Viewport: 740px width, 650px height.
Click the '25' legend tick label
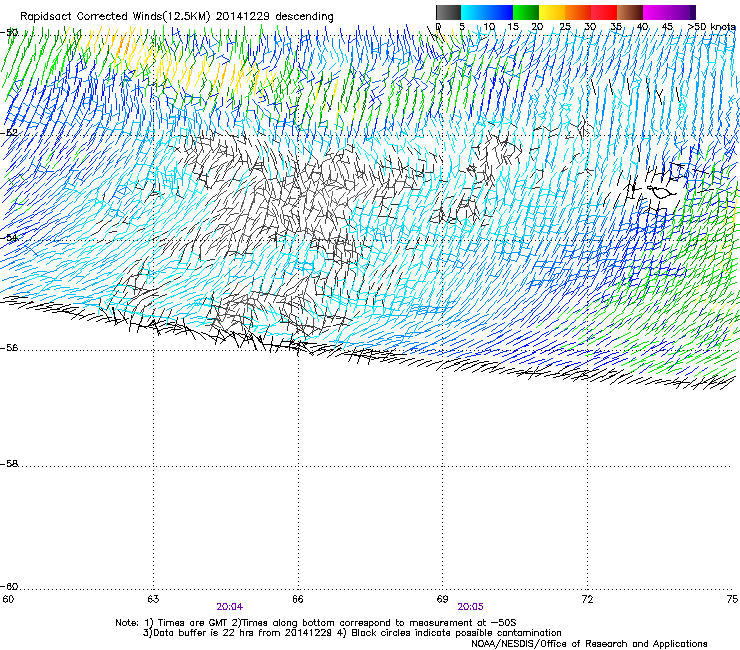pos(565,27)
